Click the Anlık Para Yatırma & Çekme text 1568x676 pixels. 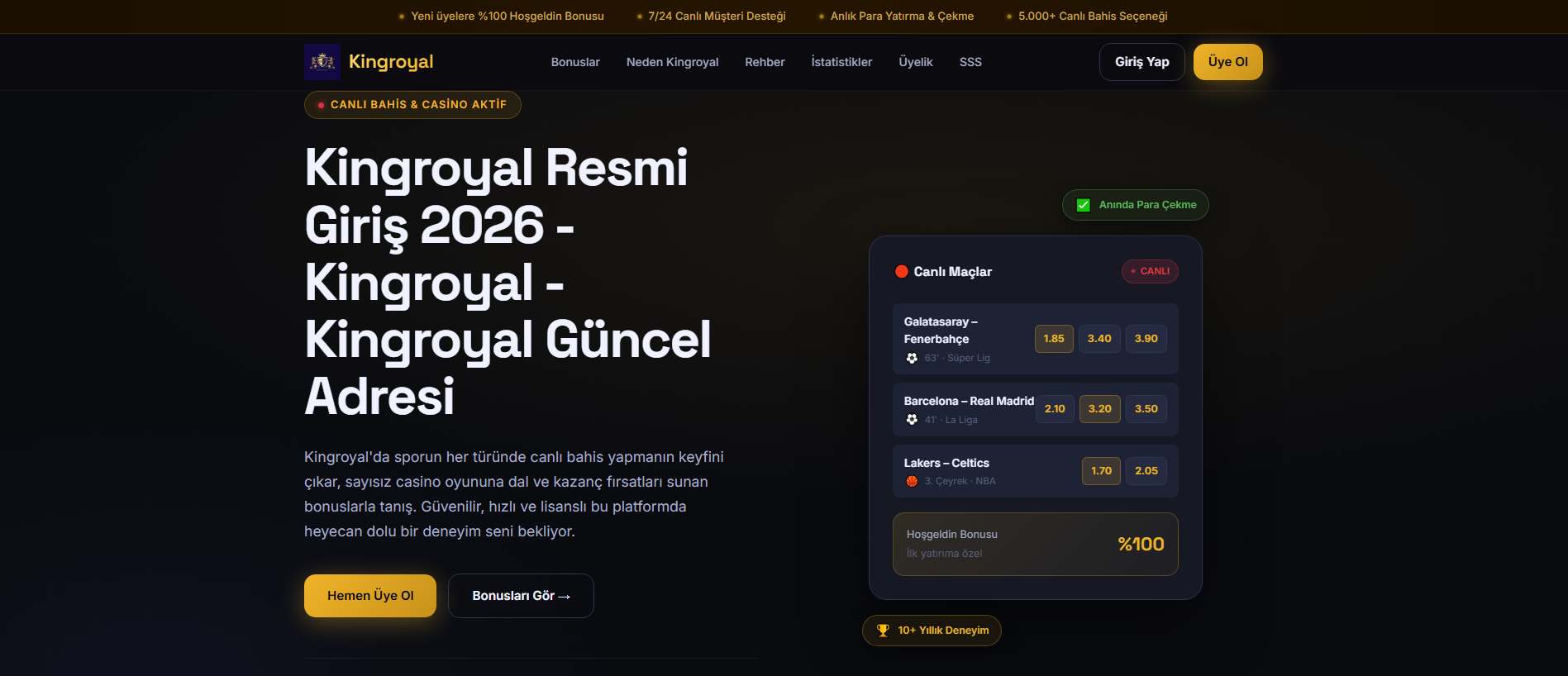tap(902, 16)
